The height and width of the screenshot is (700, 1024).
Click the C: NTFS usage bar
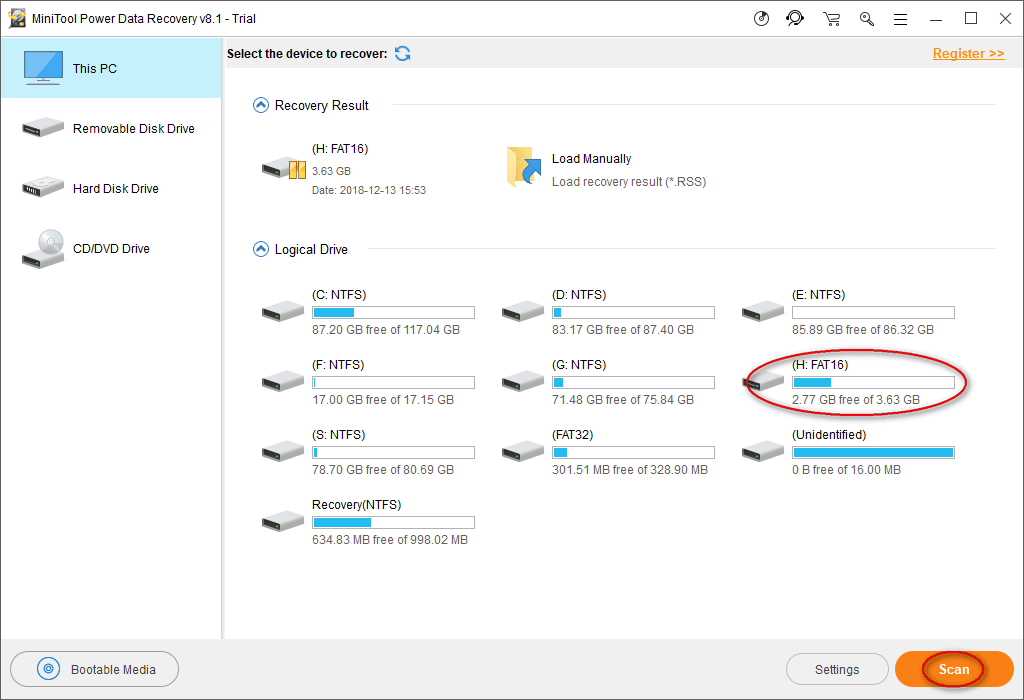[393, 313]
